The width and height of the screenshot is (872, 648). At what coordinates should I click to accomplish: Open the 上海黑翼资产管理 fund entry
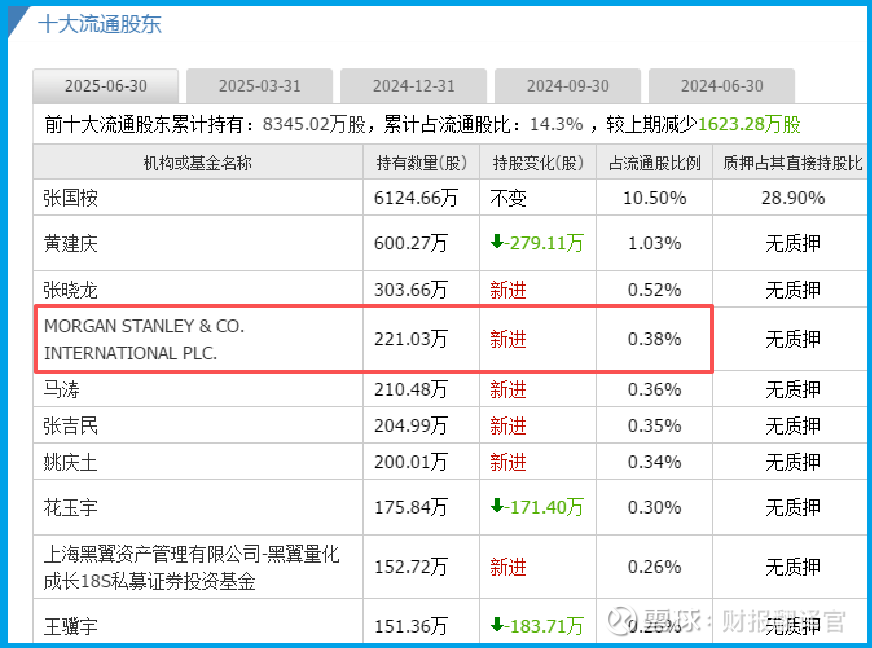pos(191,567)
